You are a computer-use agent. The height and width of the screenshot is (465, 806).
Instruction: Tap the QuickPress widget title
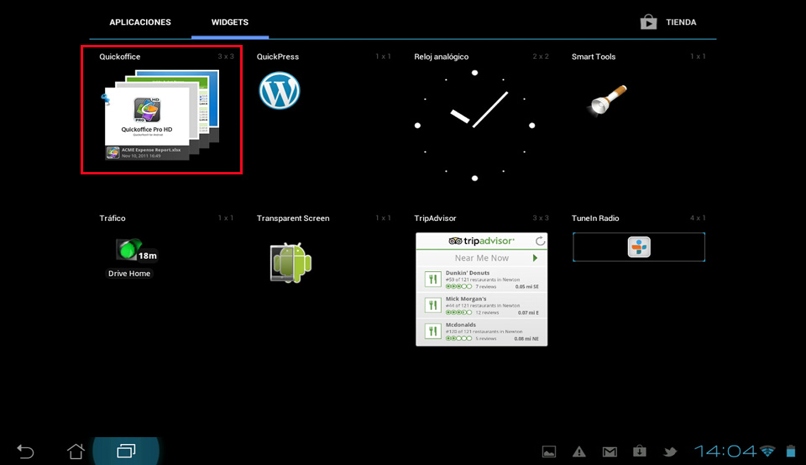(x=278, y=57)
